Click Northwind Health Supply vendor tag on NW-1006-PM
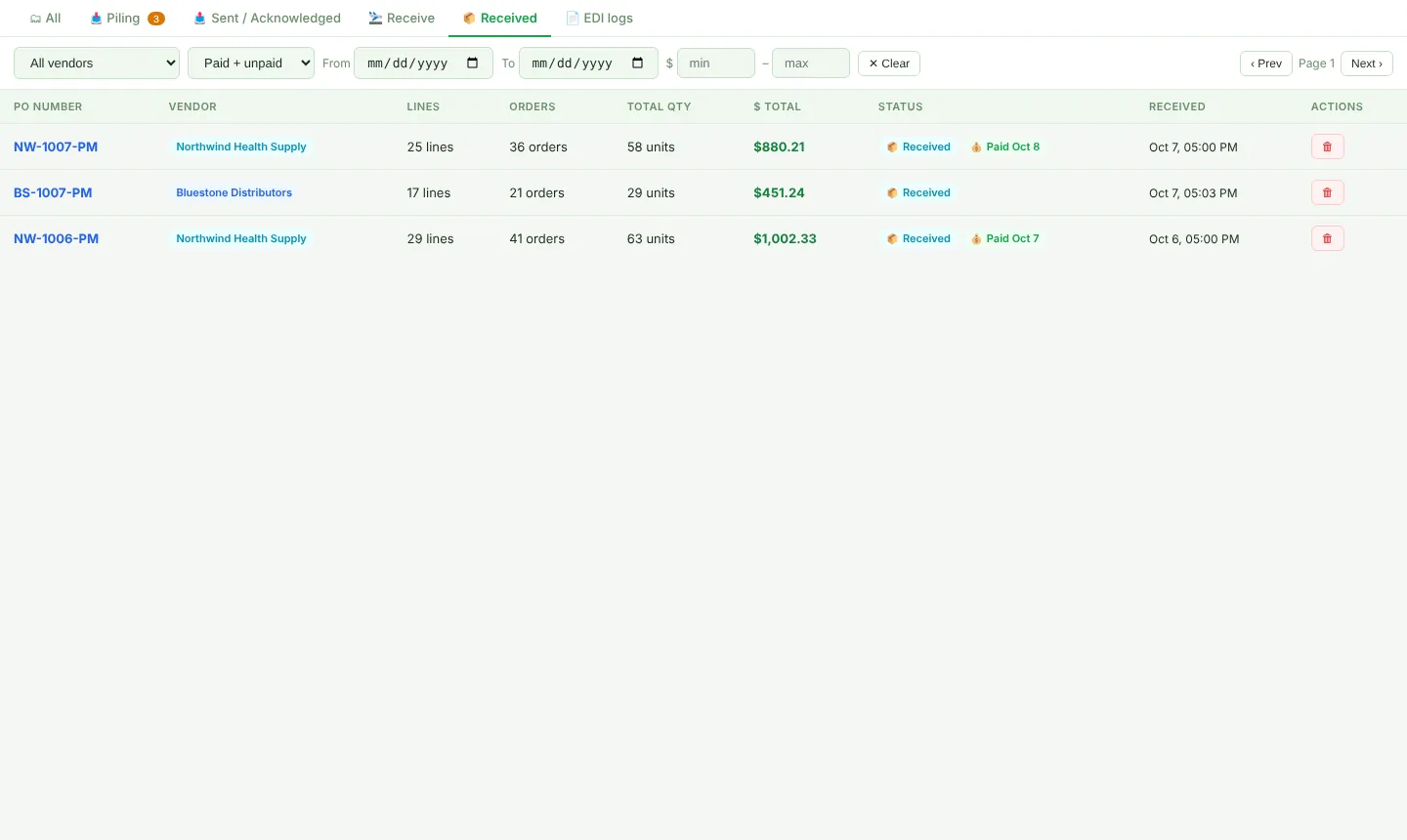Viewport: 1407px width, 840px height. point(241,238)
